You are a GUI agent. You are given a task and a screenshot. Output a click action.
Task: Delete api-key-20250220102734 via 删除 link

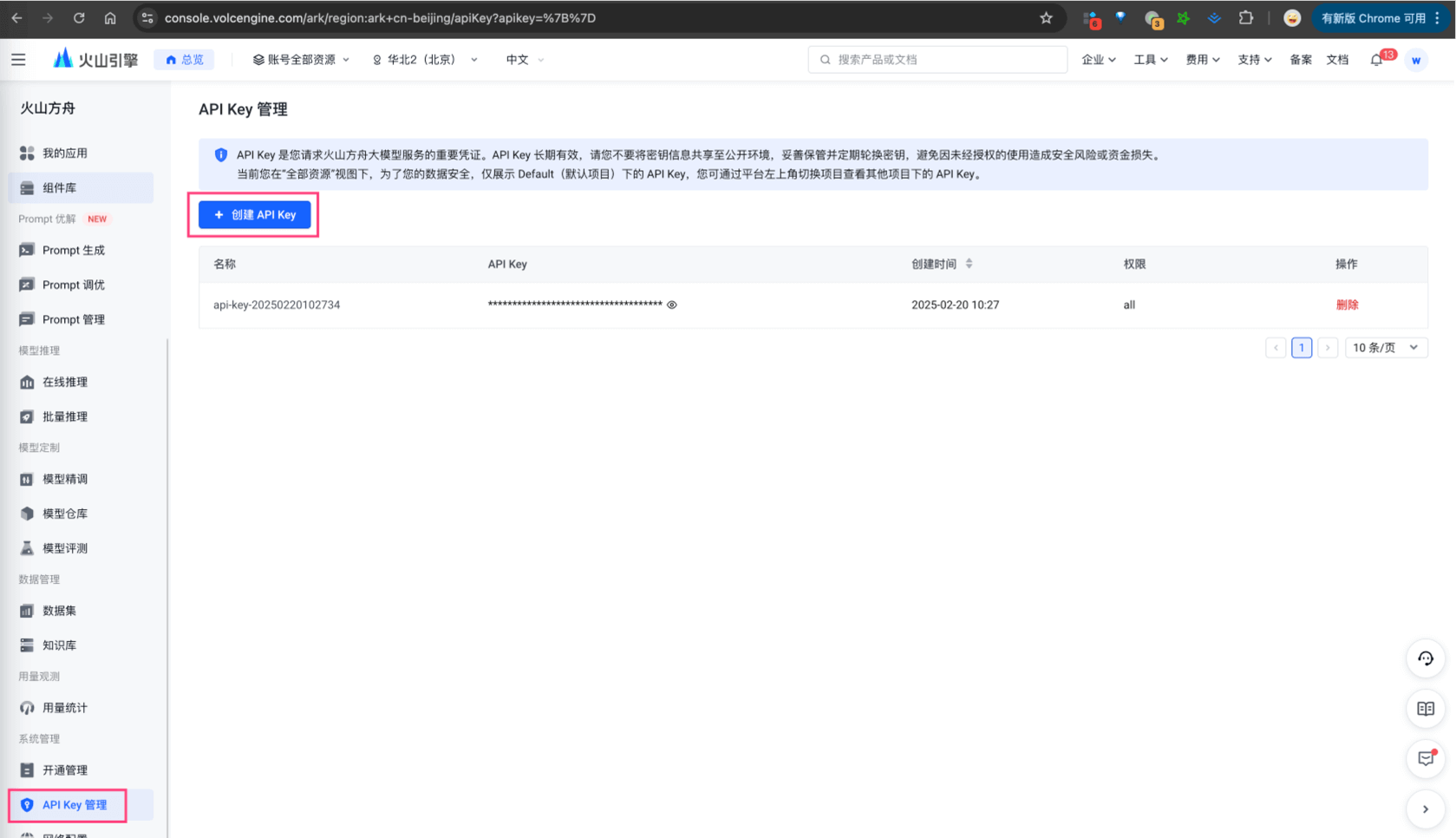(1347, 304)
